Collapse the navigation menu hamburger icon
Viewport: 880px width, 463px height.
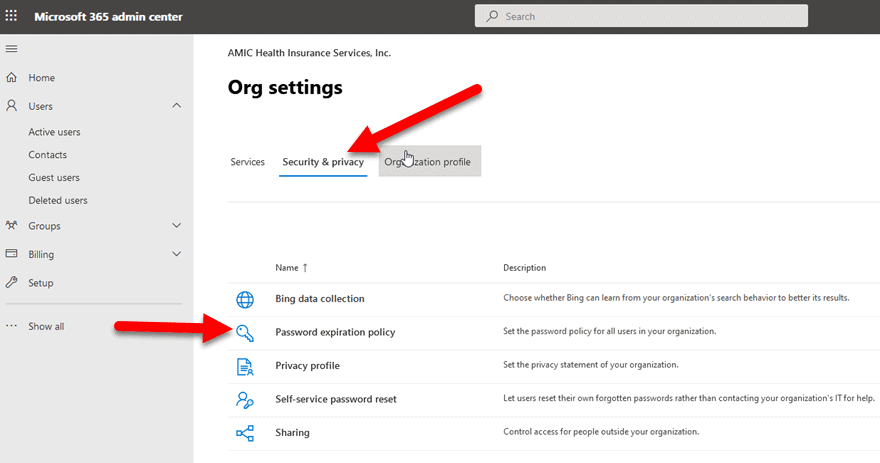pos(11,49)
